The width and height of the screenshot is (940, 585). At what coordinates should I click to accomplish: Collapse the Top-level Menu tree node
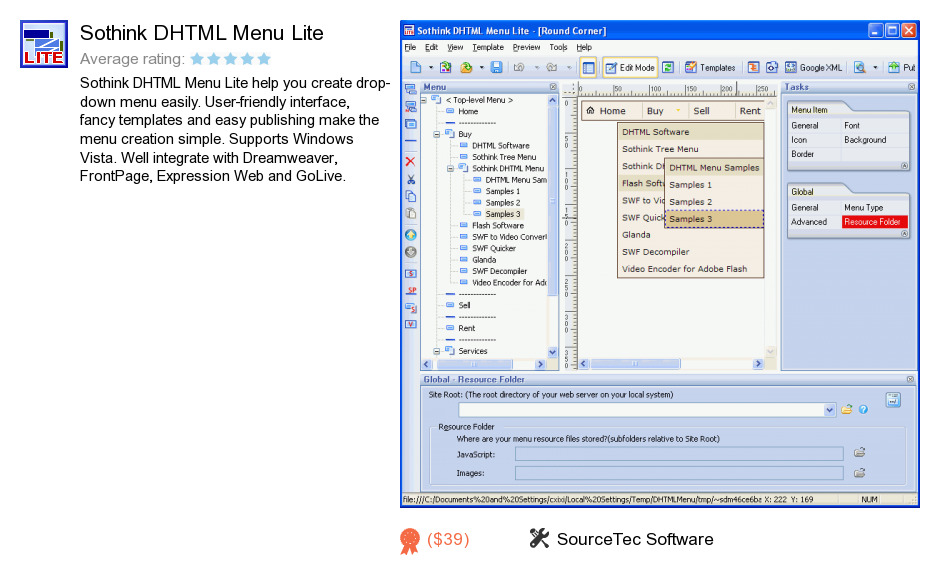[424, 100]
